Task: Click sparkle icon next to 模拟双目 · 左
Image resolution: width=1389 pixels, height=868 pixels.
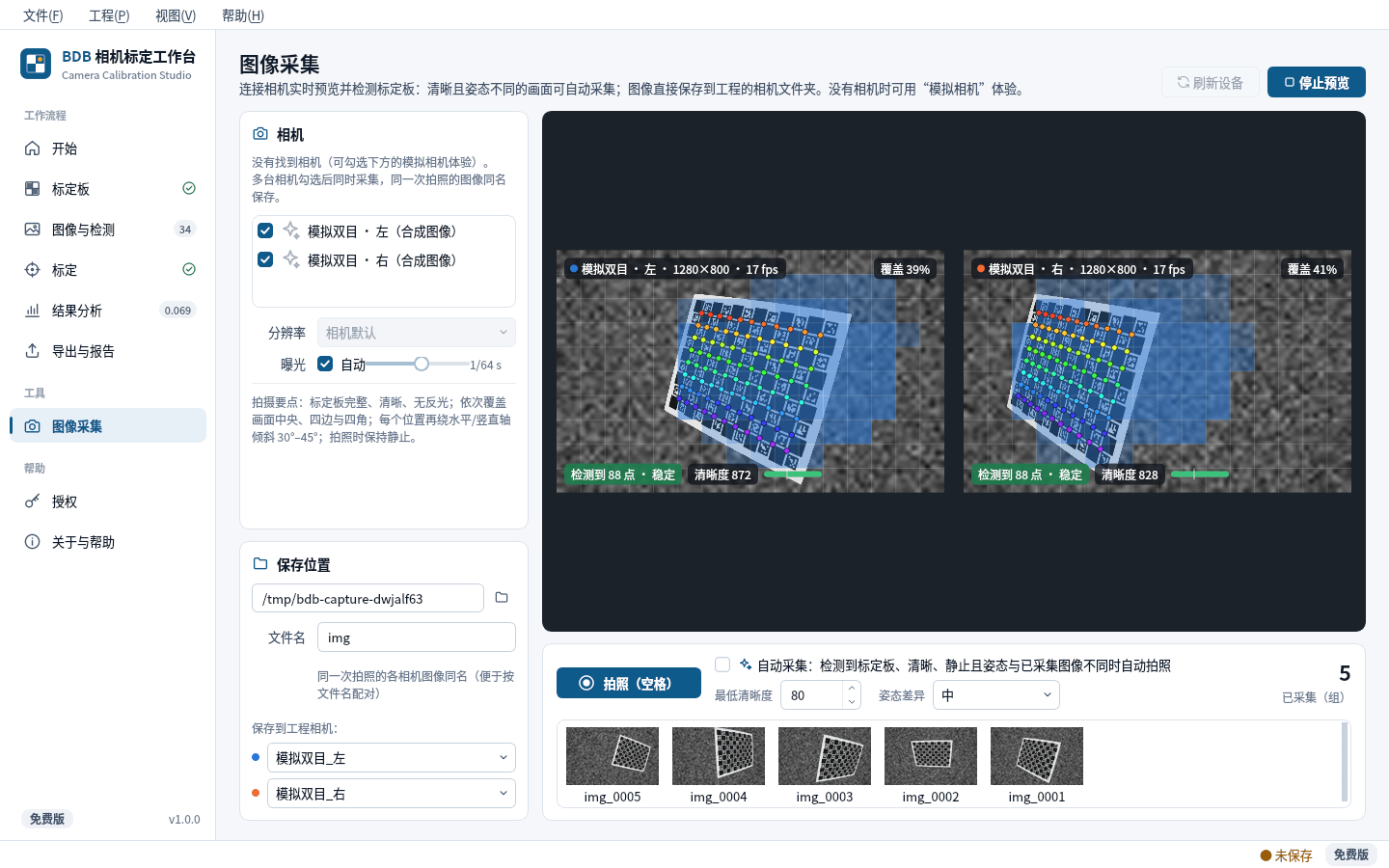Action: click(290, 231)
